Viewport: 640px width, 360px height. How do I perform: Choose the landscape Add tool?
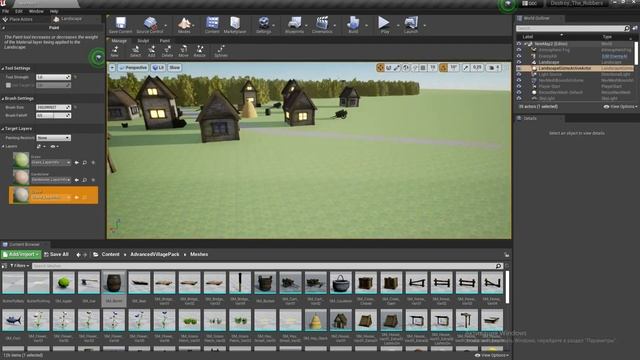(151, 51)
